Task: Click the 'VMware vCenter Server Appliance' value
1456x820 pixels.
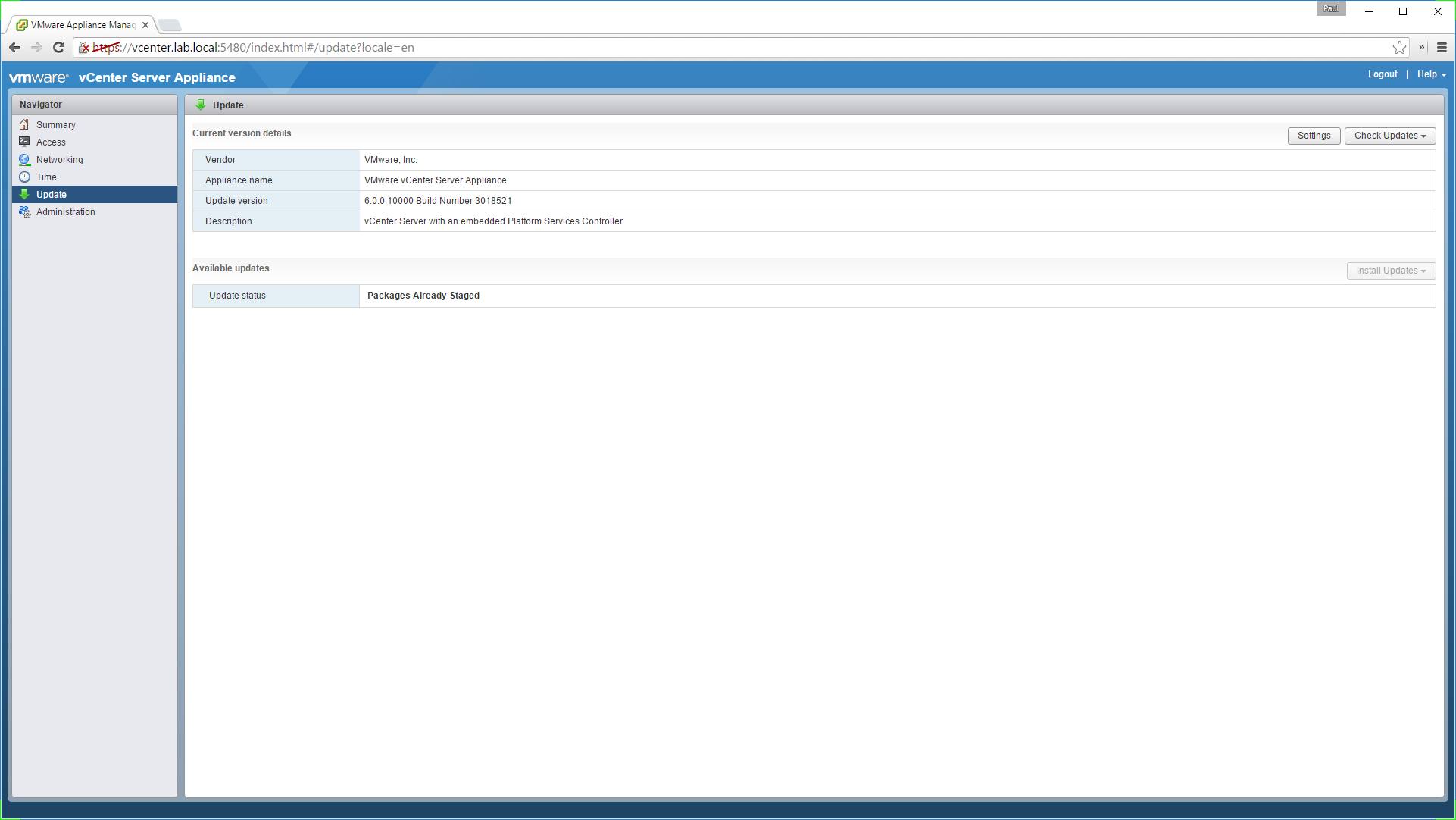Action: click(x=436, y=180)
